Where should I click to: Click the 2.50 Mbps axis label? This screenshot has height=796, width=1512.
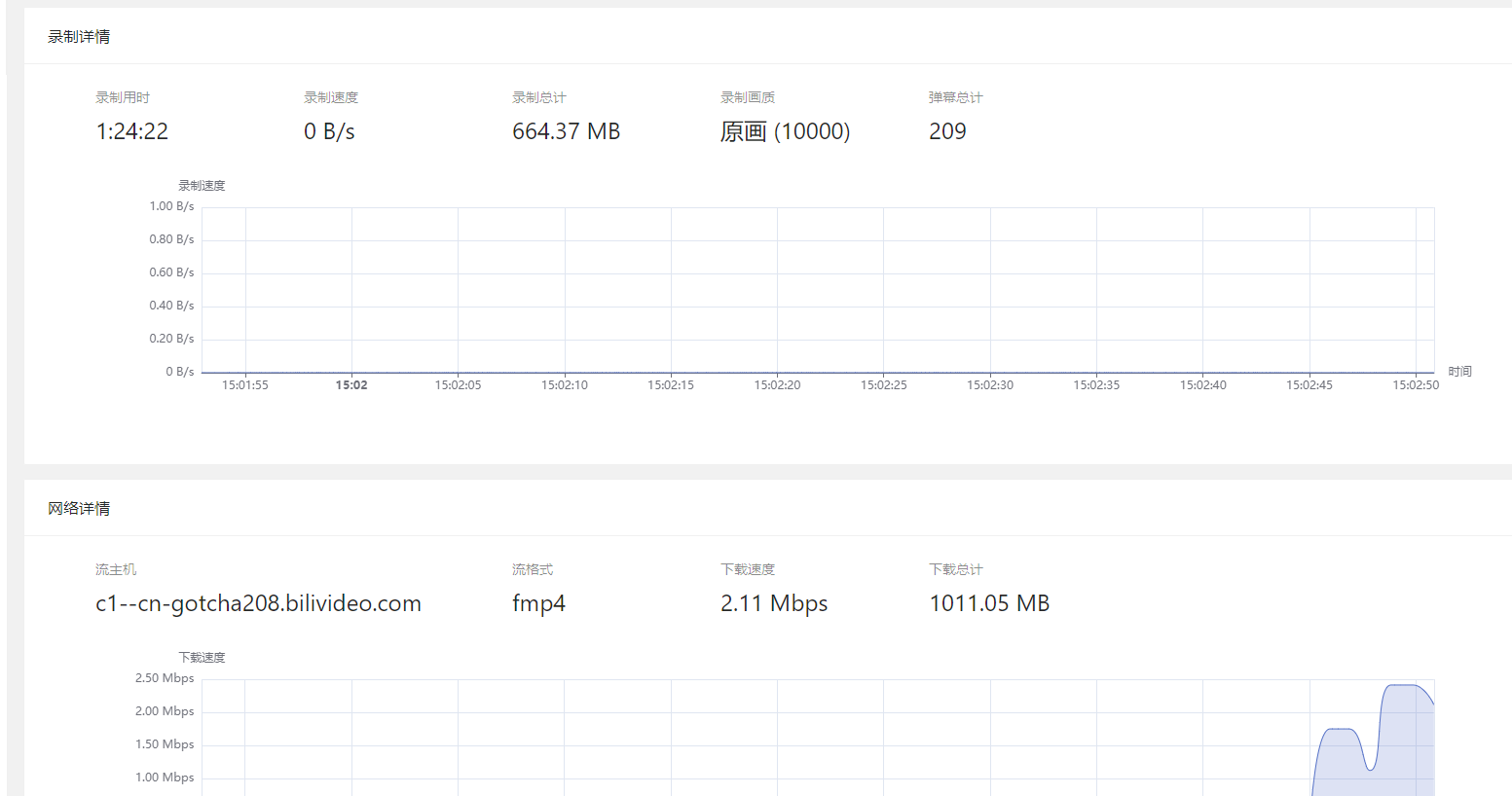coord(165,677)
